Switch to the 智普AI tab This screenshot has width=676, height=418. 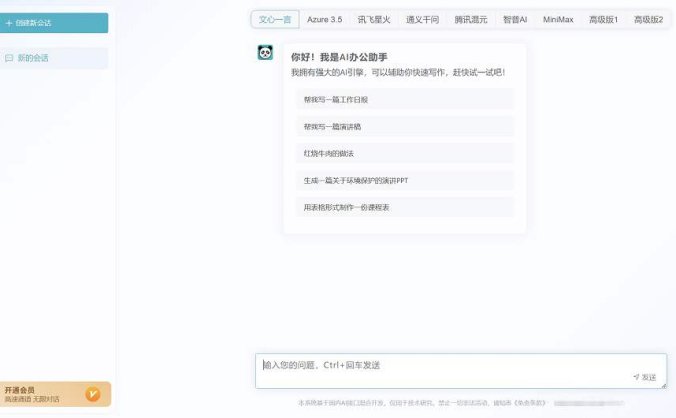(515, 19)
